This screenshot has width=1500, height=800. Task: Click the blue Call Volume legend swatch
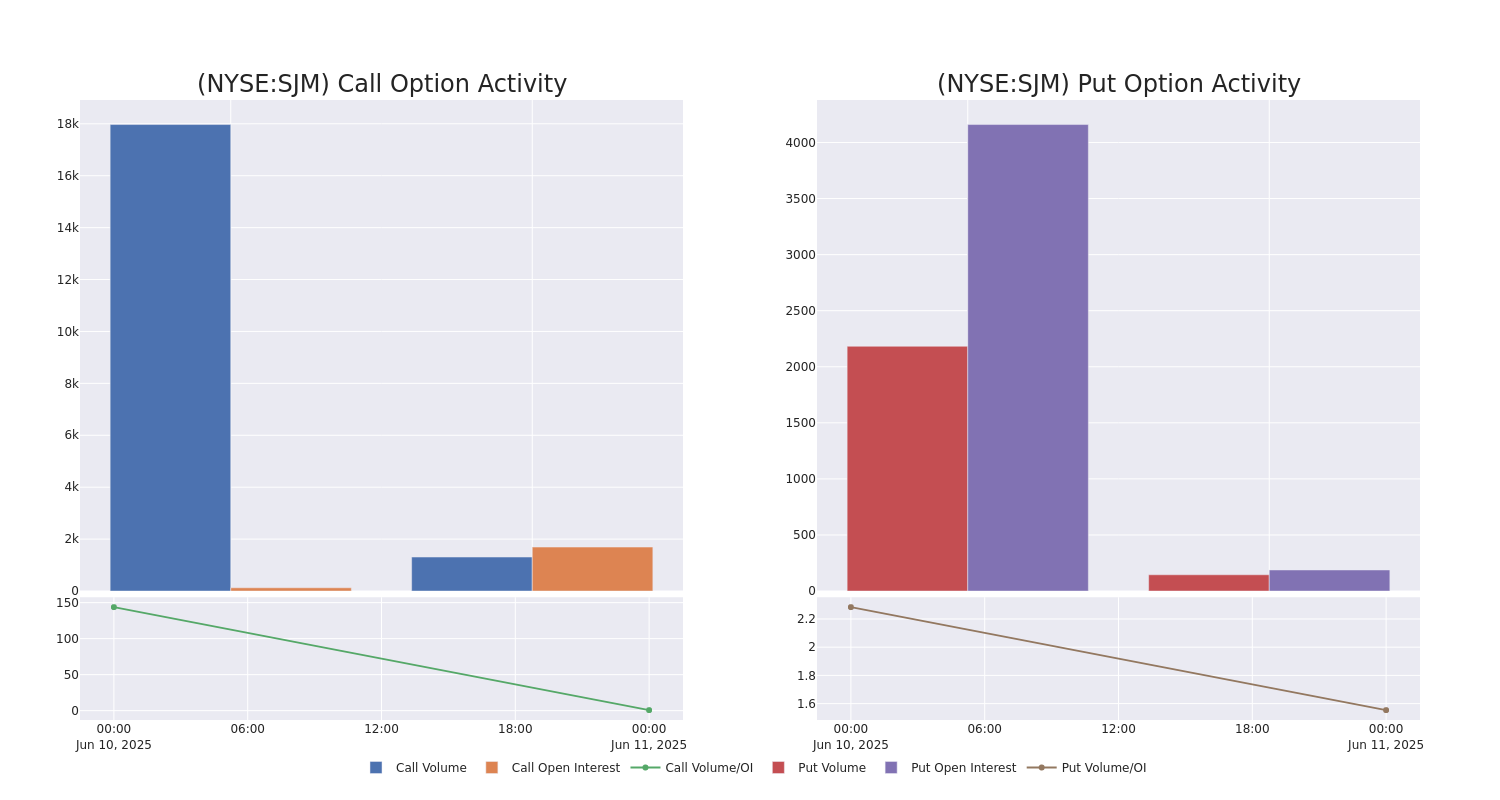(x=376, y=768)
